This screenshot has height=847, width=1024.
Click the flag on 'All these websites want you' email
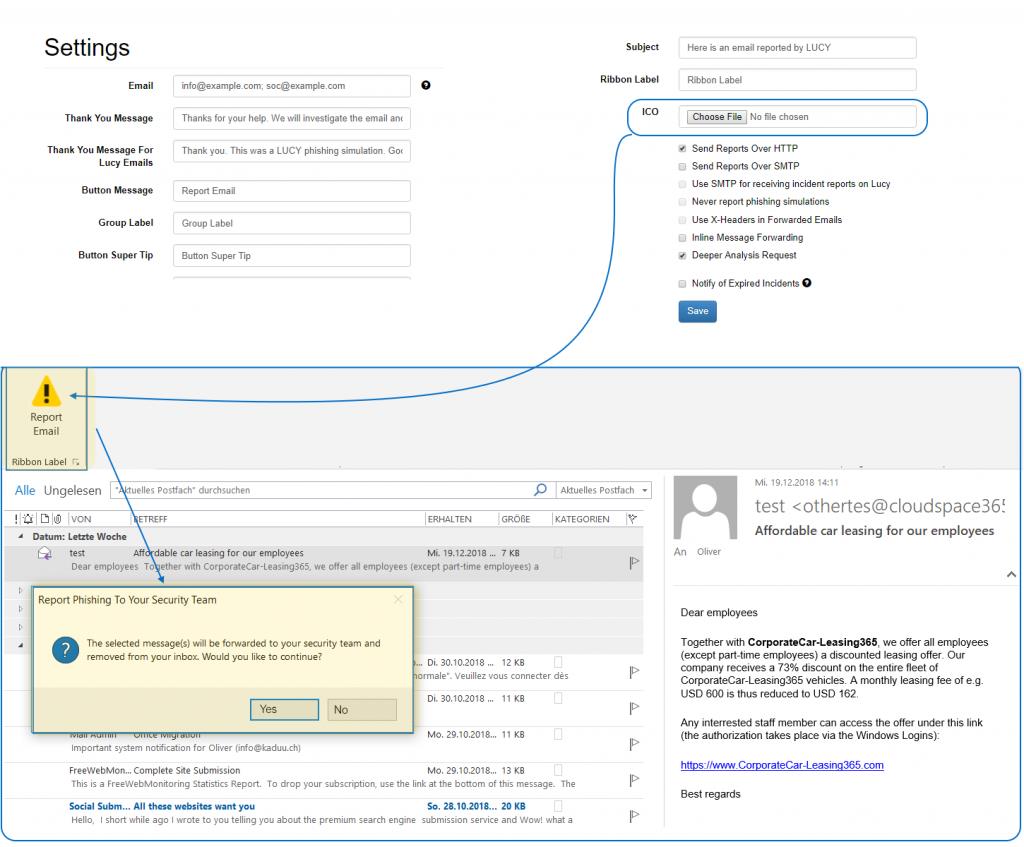click(634, 816)
